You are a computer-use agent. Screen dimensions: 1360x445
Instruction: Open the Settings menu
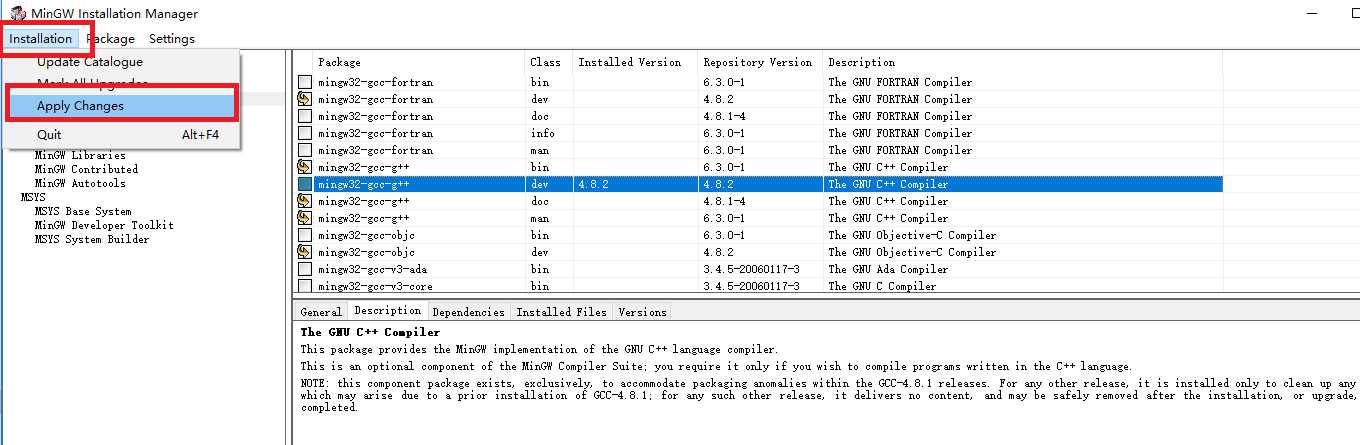pos(172,38)
